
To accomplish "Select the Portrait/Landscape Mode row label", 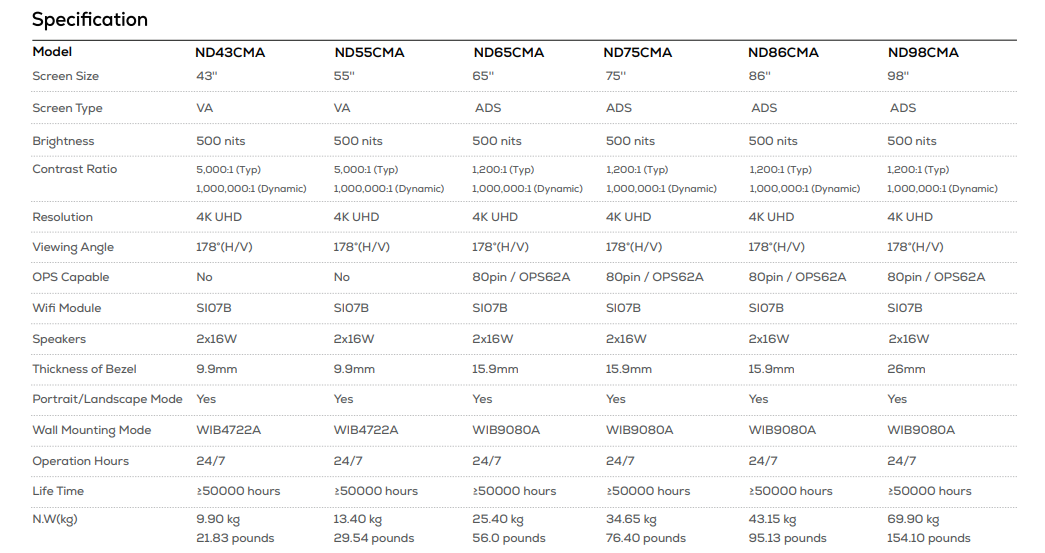I will pyautogui.click(x=107, y=399).
